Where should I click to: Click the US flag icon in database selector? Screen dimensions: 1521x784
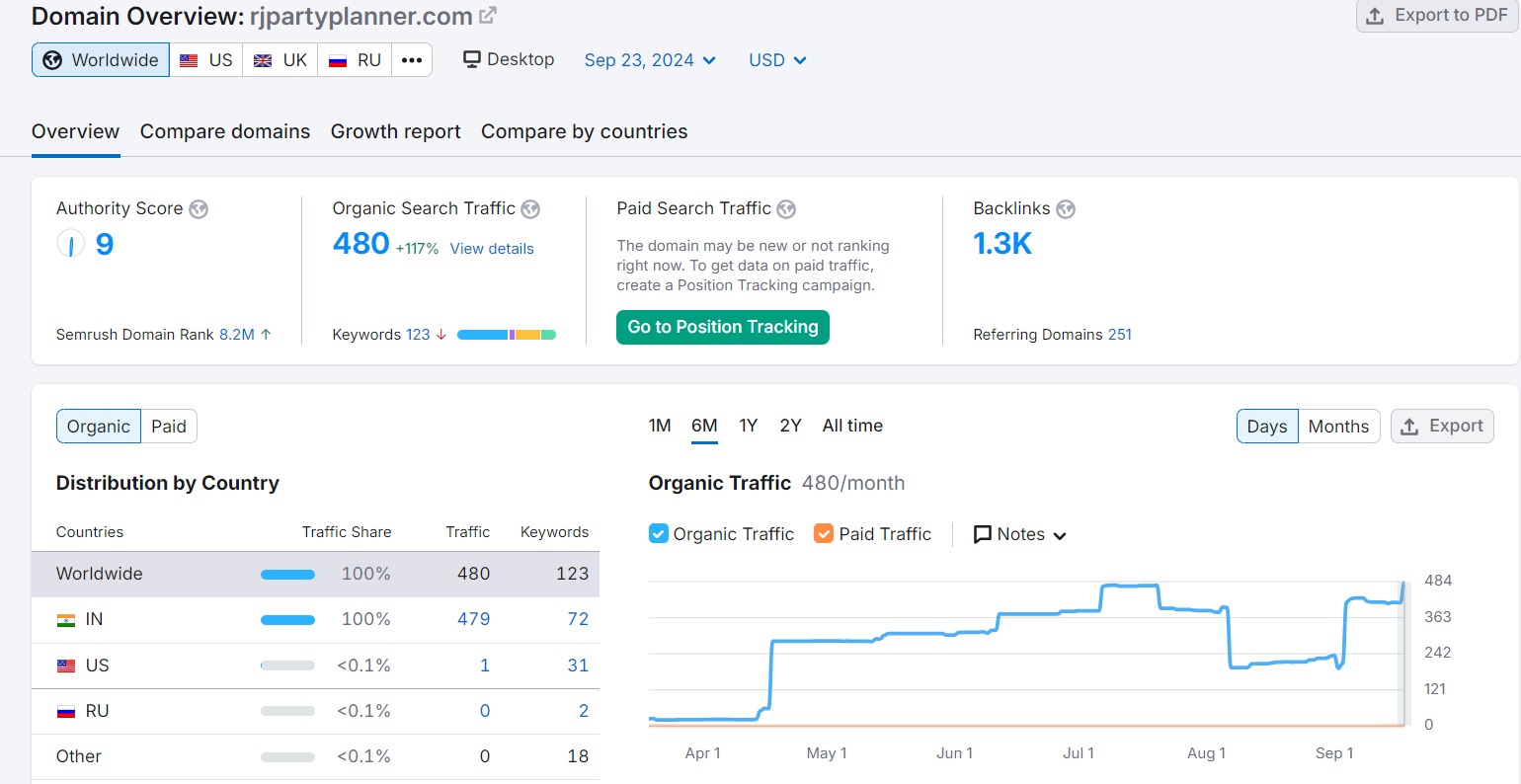pos(189,60)
